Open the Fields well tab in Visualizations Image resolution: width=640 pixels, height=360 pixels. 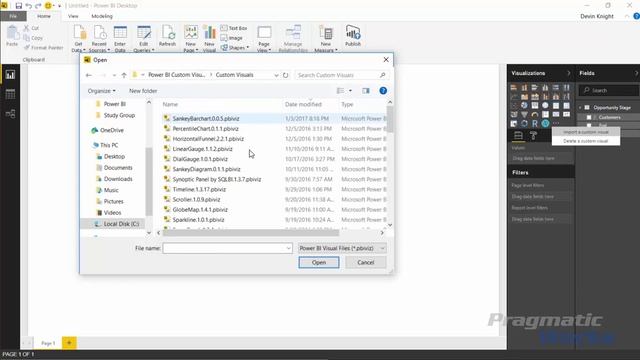(518, 136)
